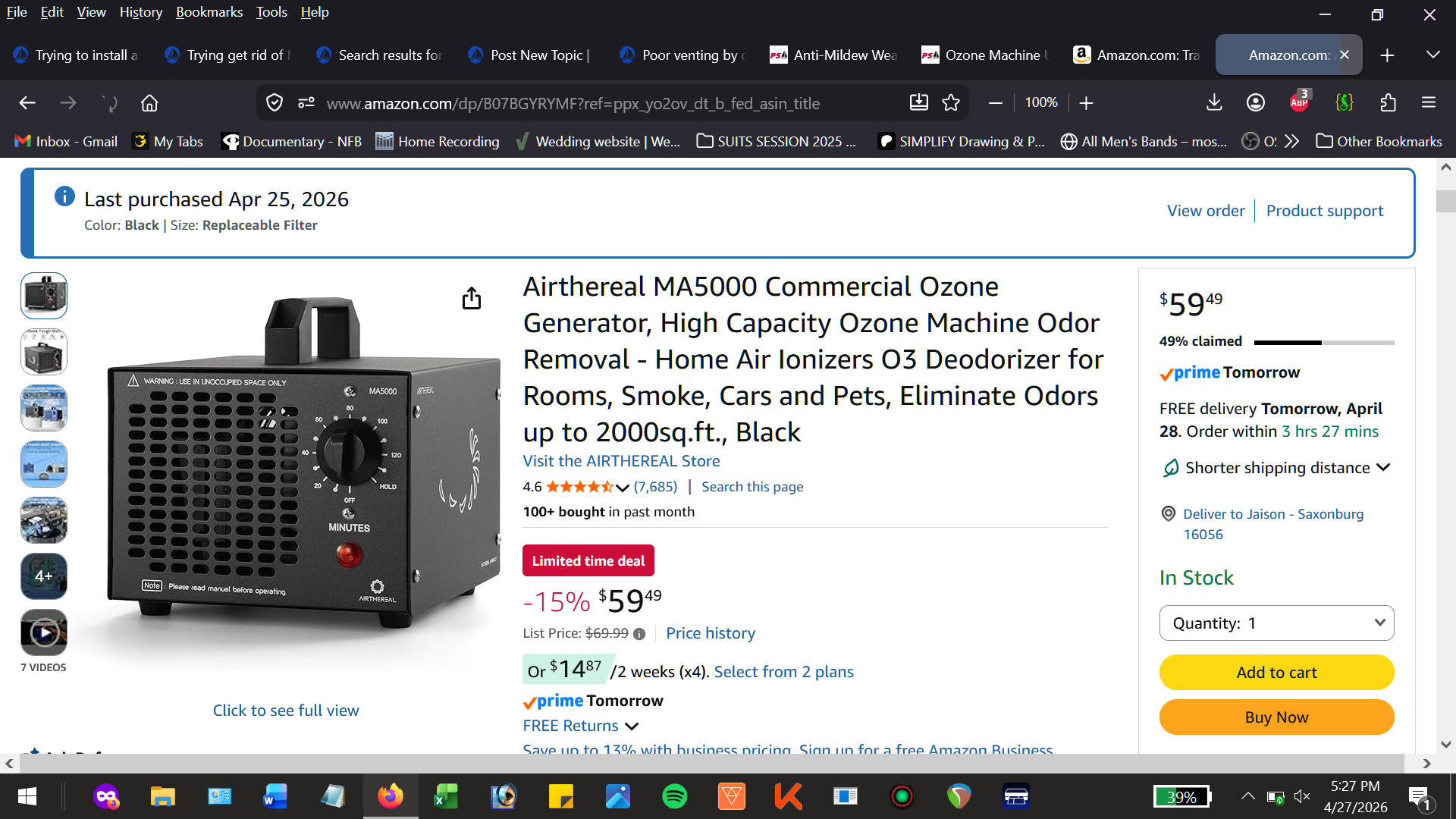1456x819 pixels.
Task: Reload the current page
Action: tap(109, 103)
